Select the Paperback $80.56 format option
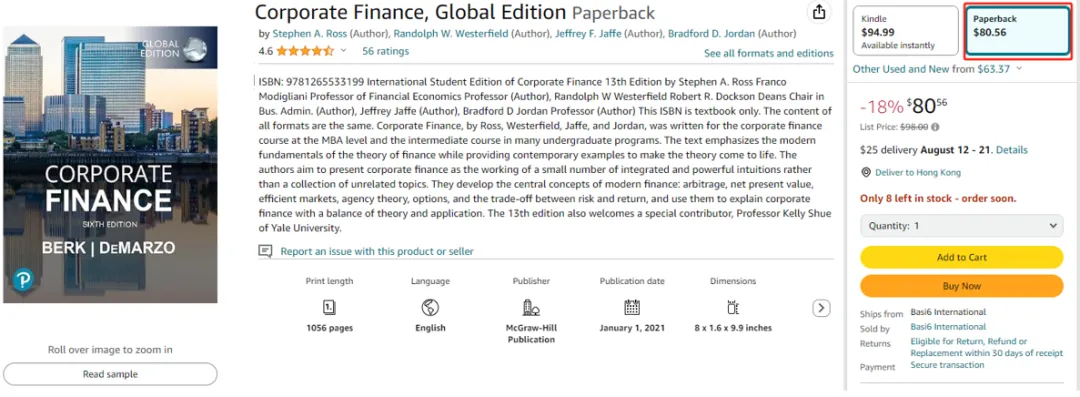 point(1017,31)
